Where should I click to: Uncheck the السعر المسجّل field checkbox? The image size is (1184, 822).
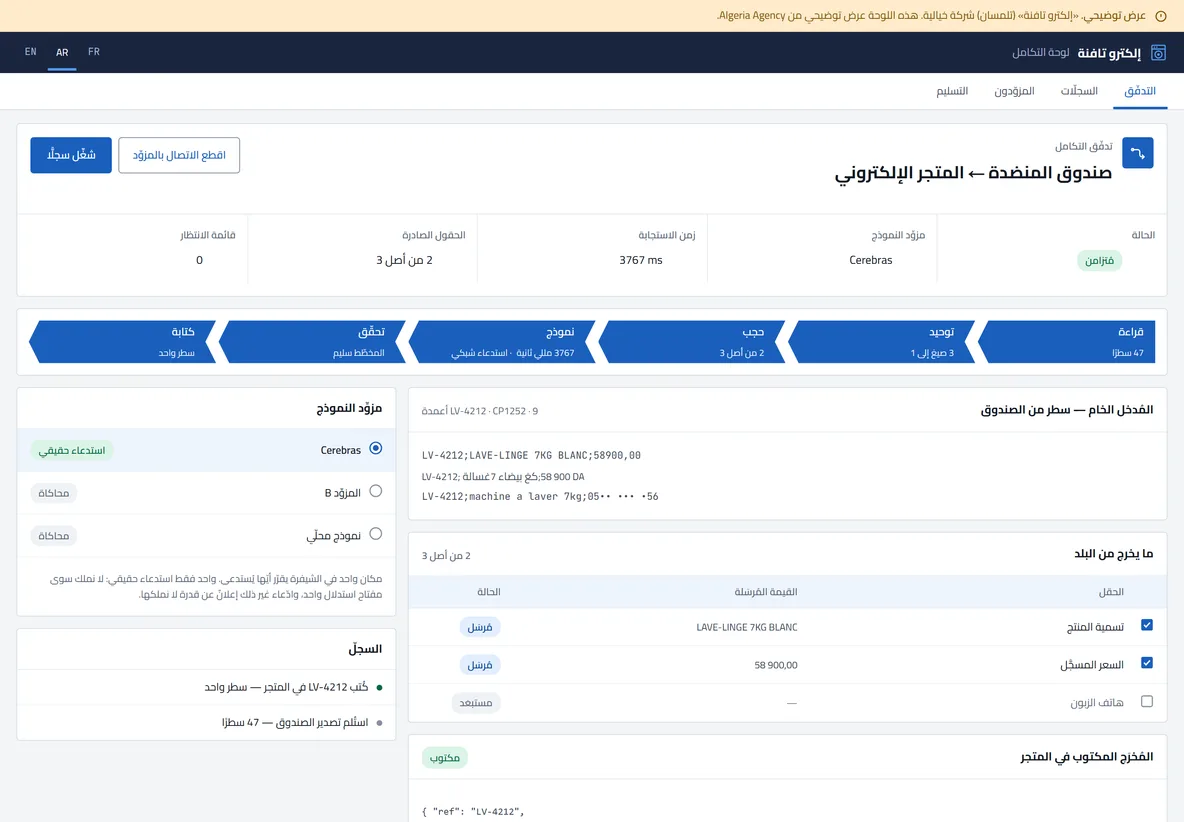point(1147,663)
